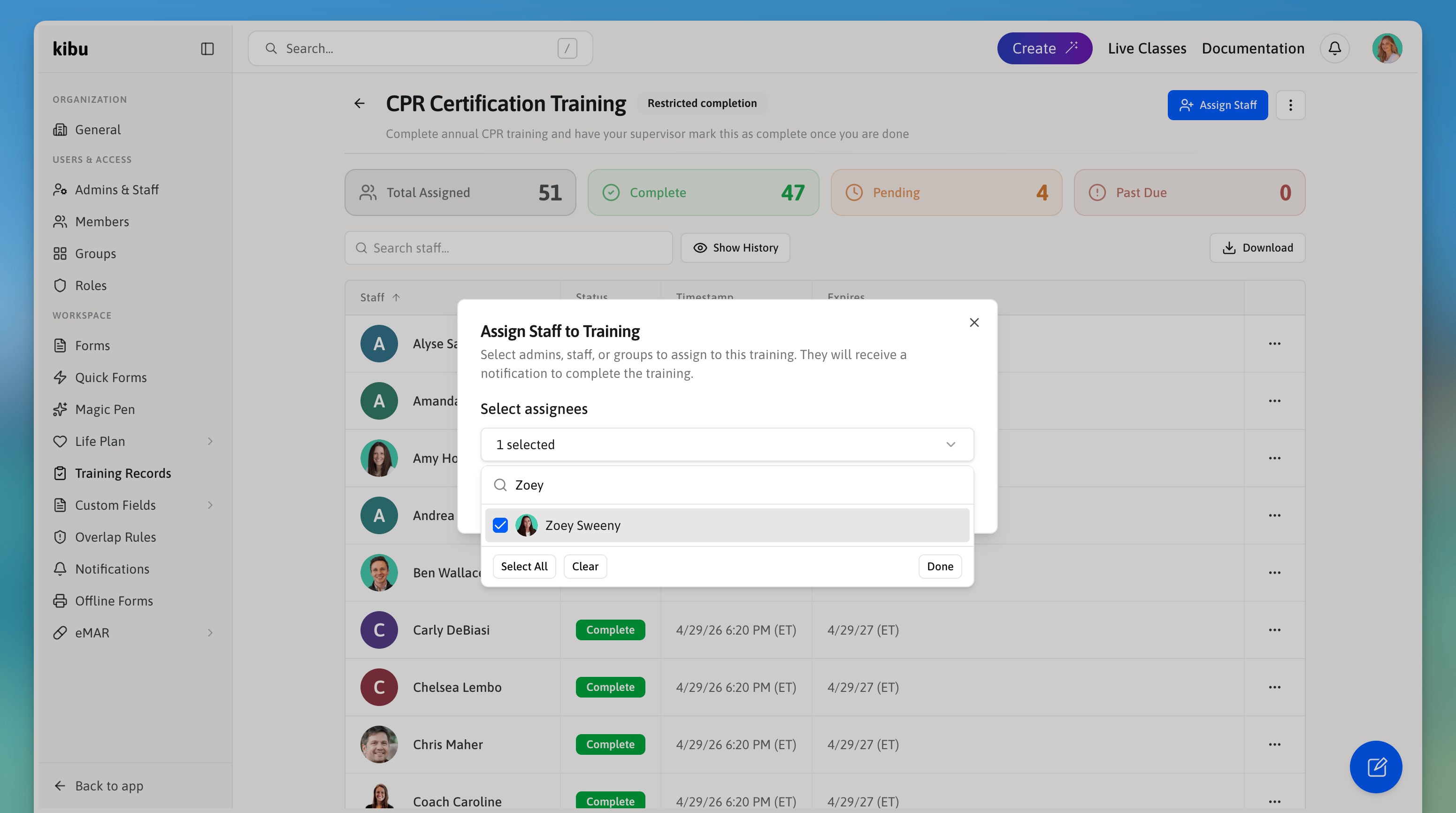Click the Create button

click(1044, 49)
